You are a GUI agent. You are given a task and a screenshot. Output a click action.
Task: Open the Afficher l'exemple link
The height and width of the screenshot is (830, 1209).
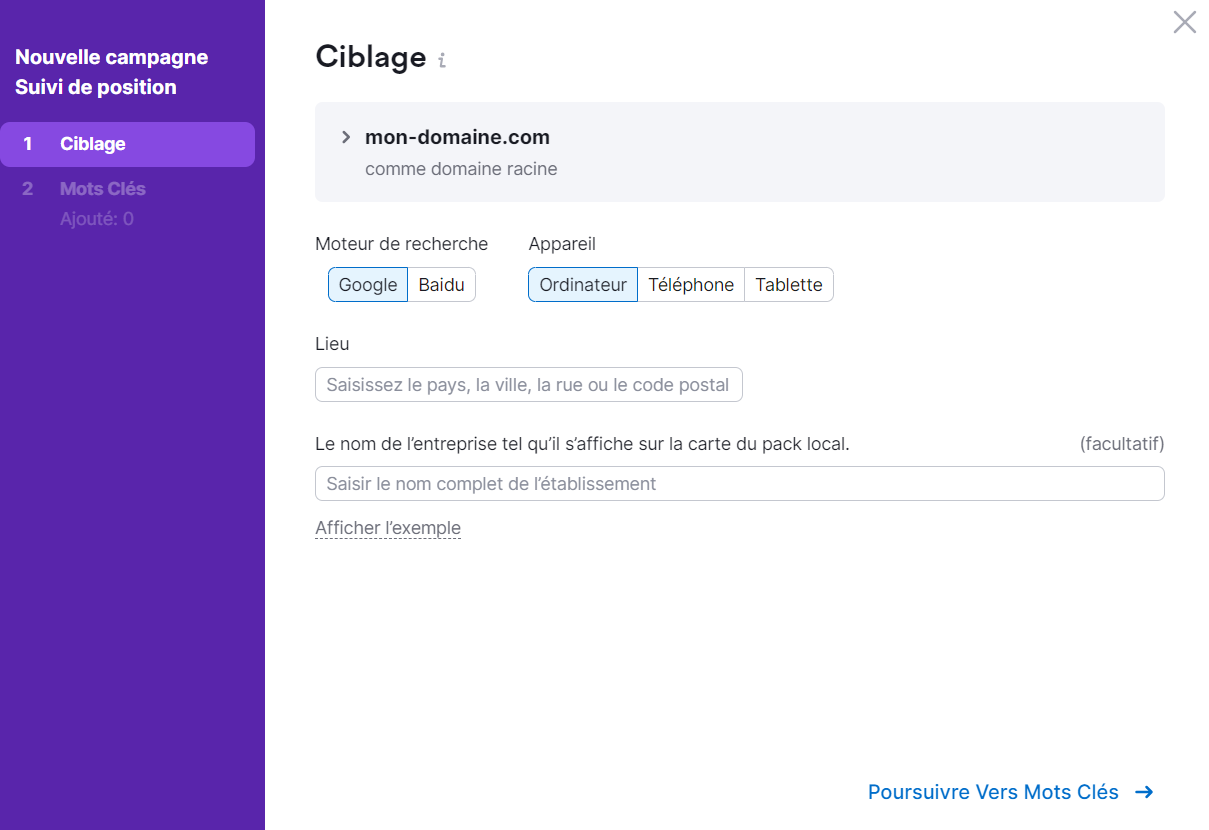[x=388, y=528]
